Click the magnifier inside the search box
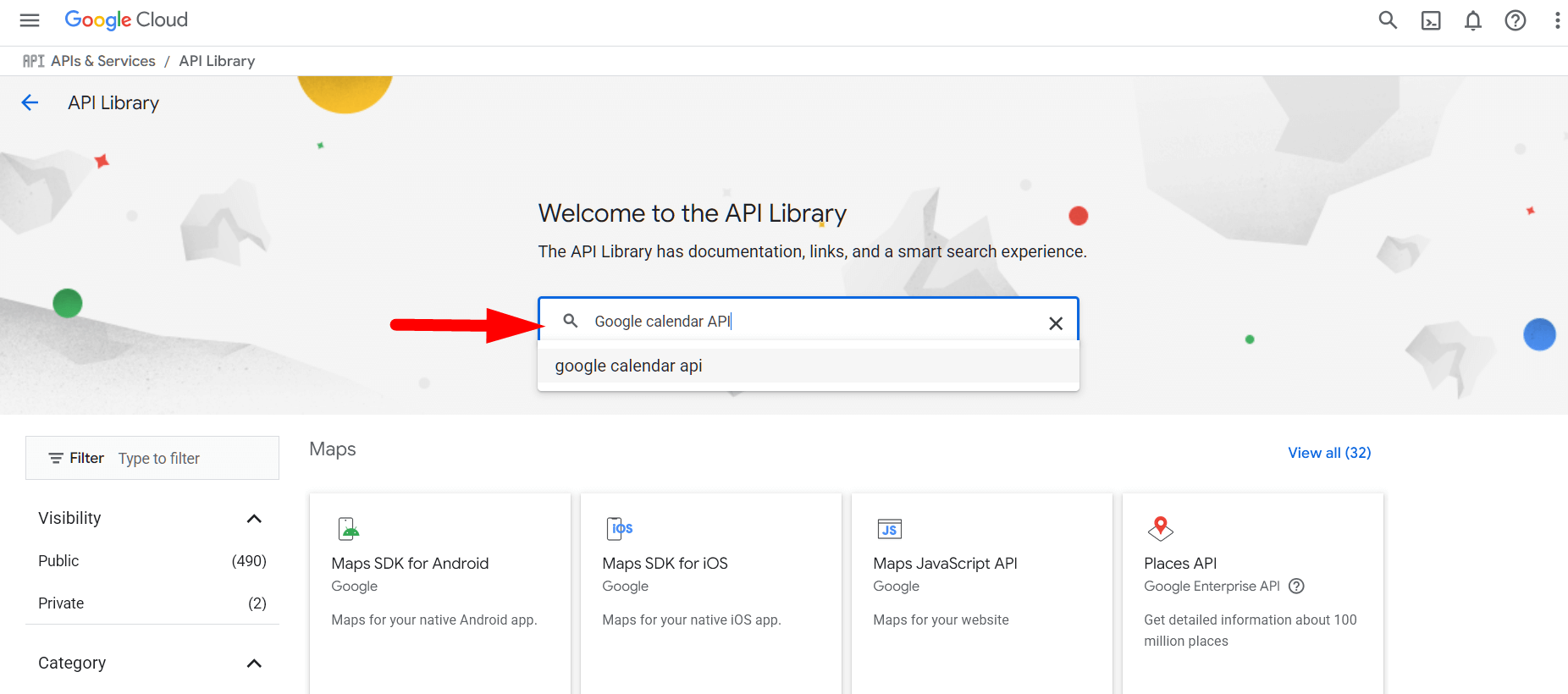Image resolution: width=1568 pixels, height=694 pixels. 571,321
